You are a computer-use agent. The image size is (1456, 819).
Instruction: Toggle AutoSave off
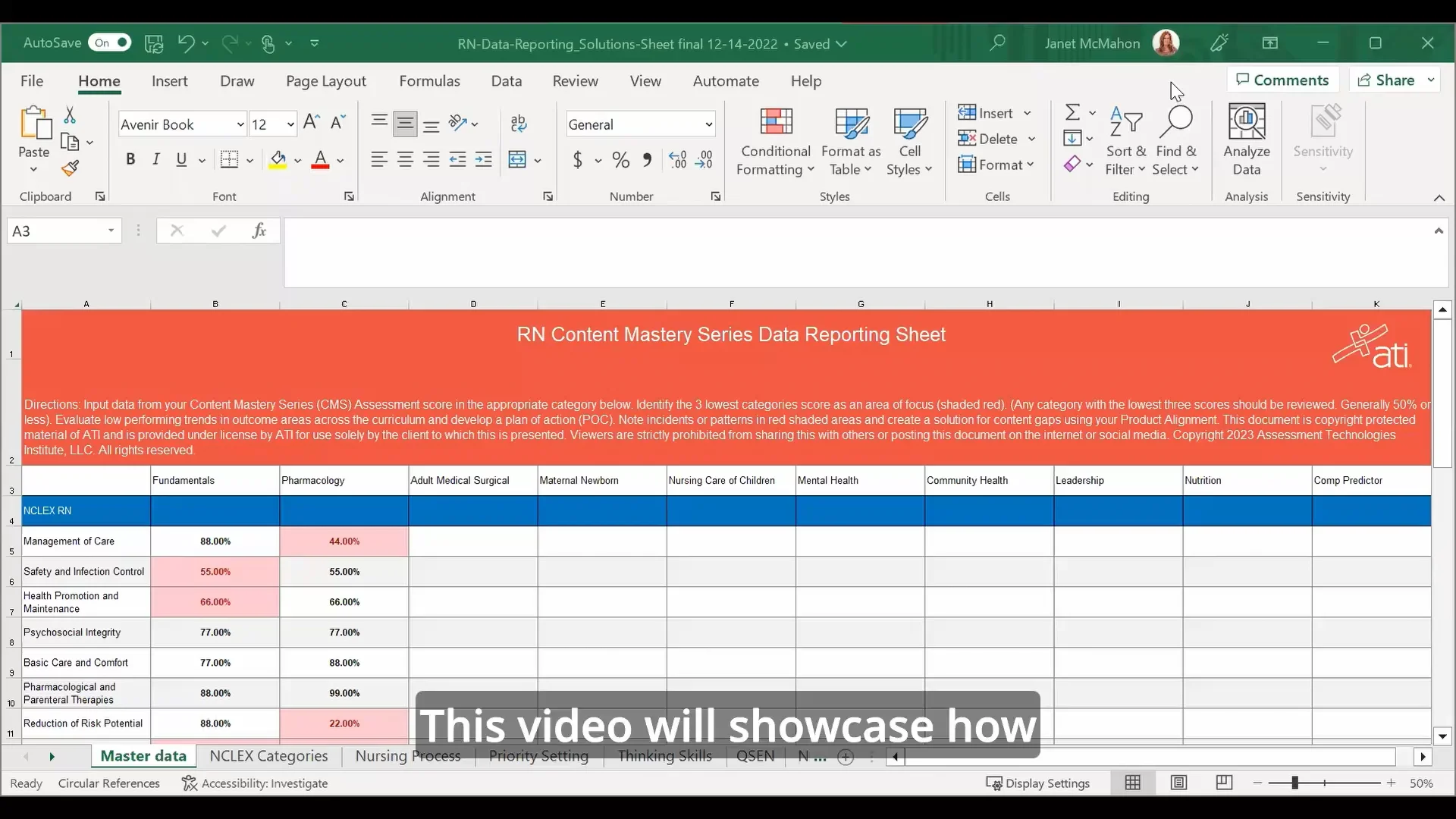coord(110,42)
